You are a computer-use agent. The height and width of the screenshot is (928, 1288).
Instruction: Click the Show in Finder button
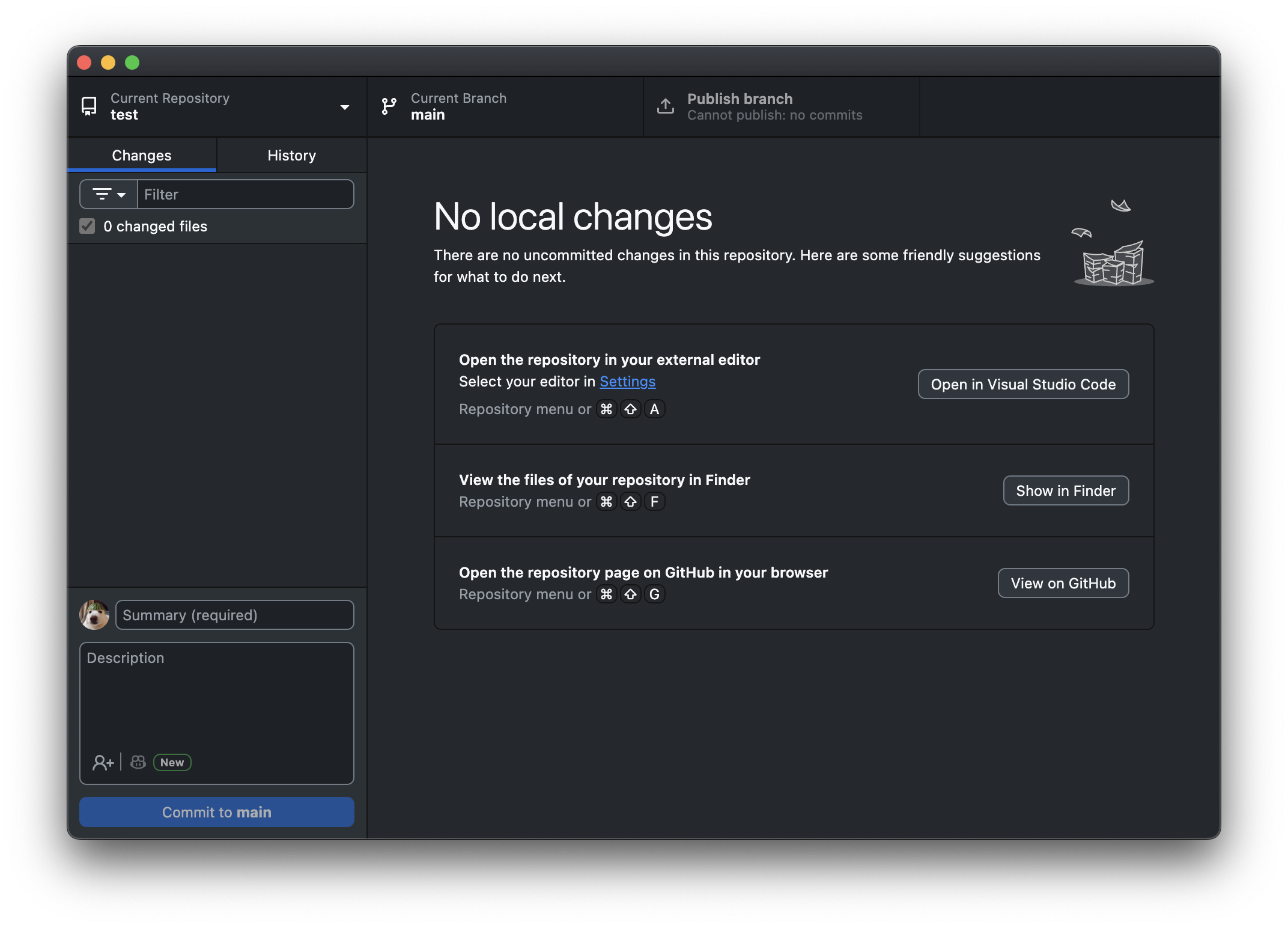tap(1065, 491)
